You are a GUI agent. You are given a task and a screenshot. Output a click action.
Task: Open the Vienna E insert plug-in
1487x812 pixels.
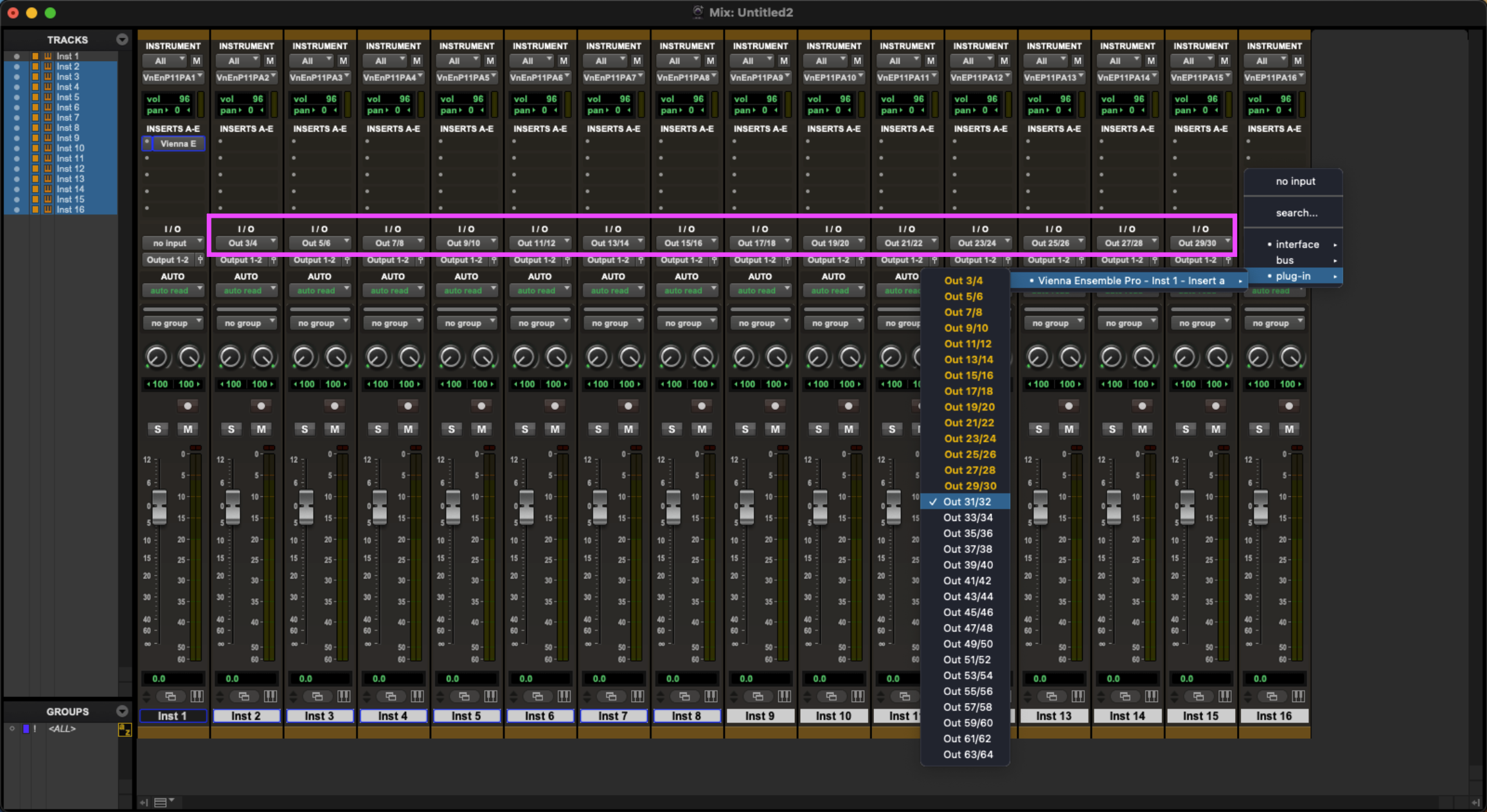(x=179, y=143)
